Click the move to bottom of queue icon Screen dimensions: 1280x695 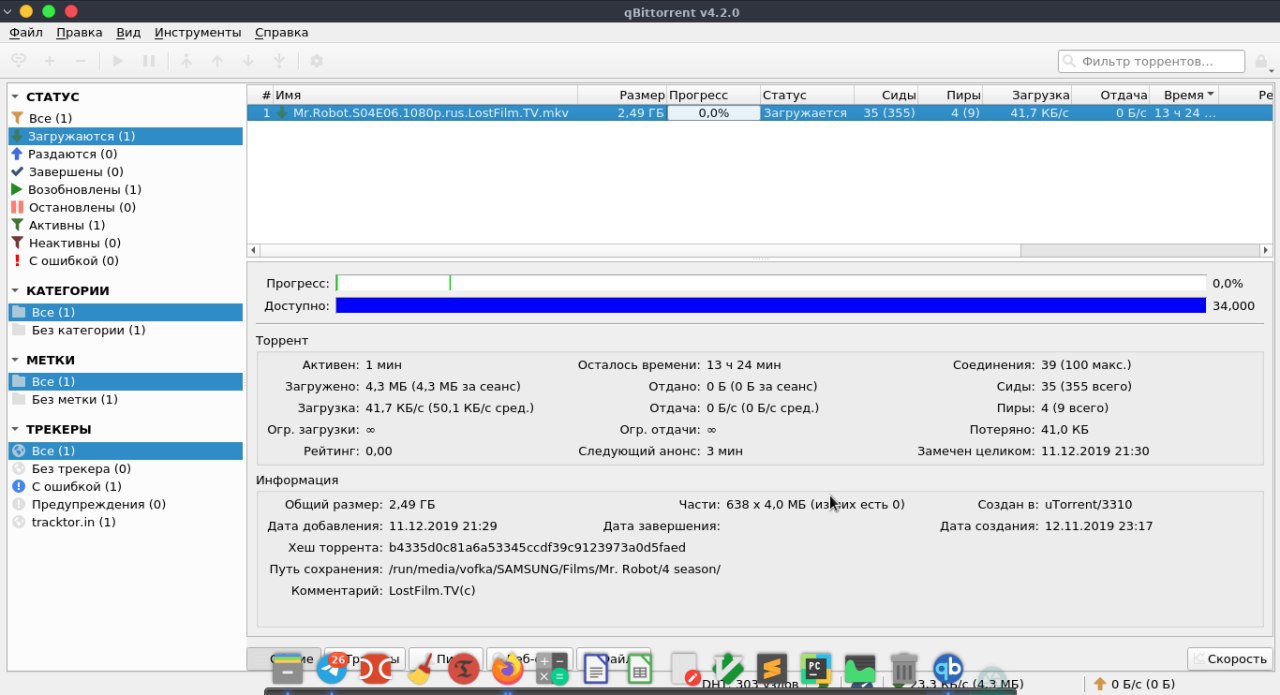coord(279,61)
